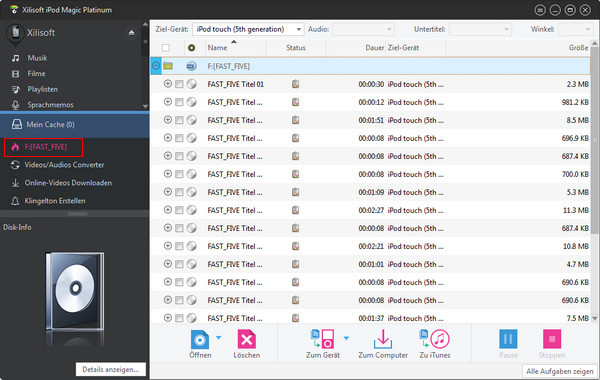Click the status icon in 7.5 MB row
600x380 pixels.
pyautogui.click(x=295, y=318)
